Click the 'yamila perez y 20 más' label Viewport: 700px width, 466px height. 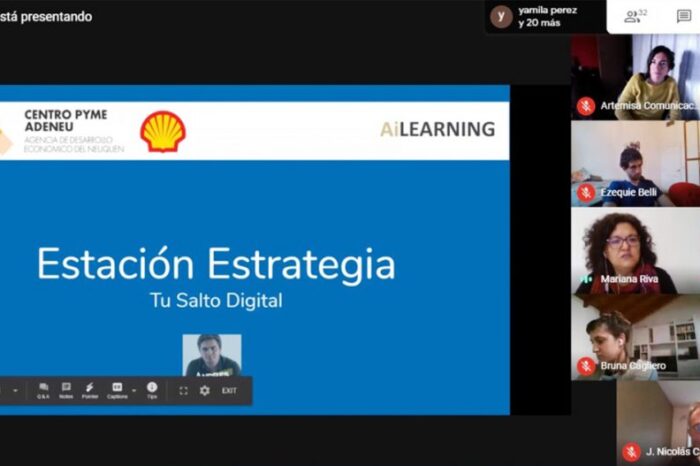pos(547,17)
